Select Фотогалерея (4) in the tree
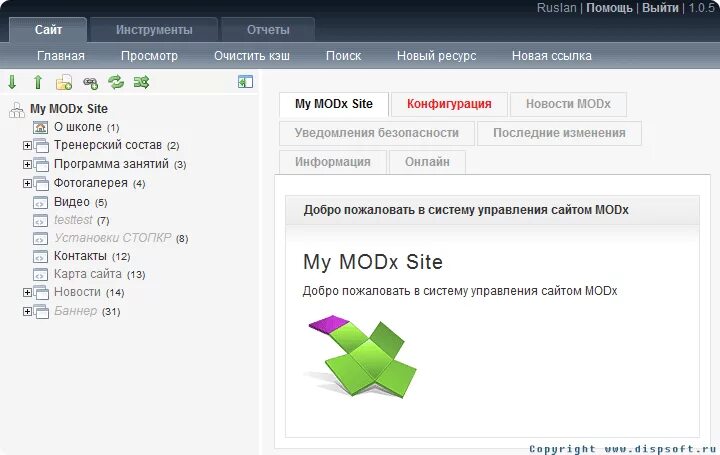Image resolution: width=720 pixels, height=455 pixels. coord(100,183)
